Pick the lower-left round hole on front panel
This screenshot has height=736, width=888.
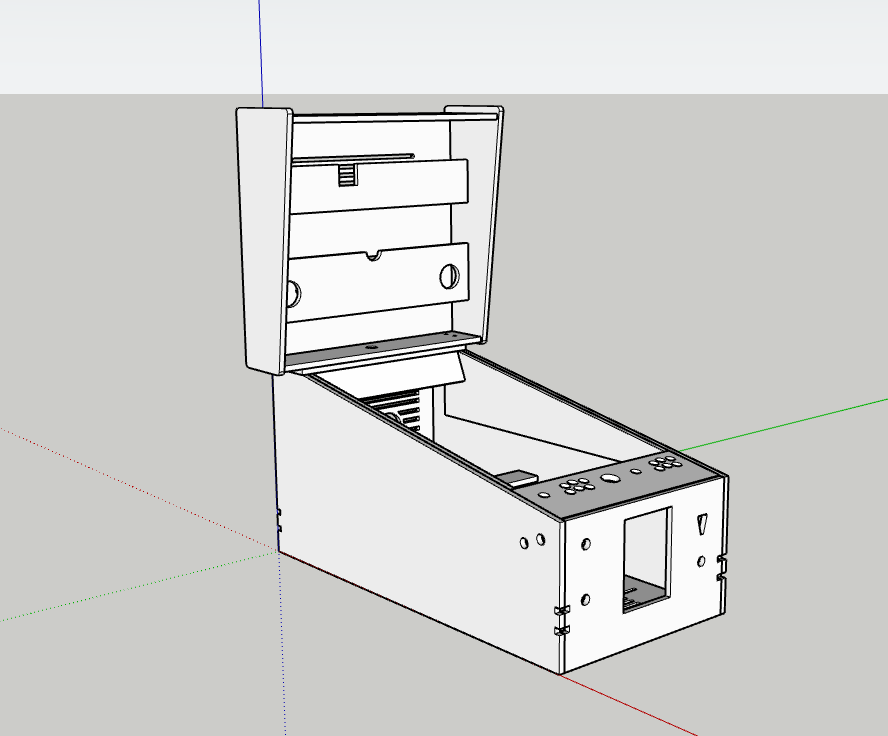click(x=585, y=600)
